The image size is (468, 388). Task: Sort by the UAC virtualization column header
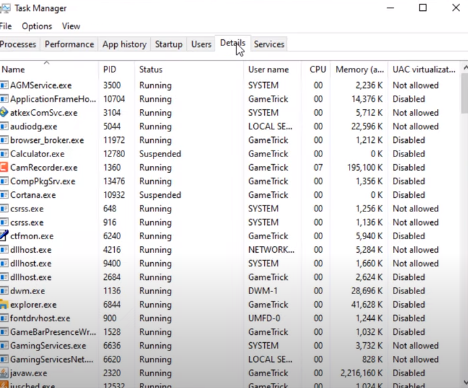coord(424,69)
